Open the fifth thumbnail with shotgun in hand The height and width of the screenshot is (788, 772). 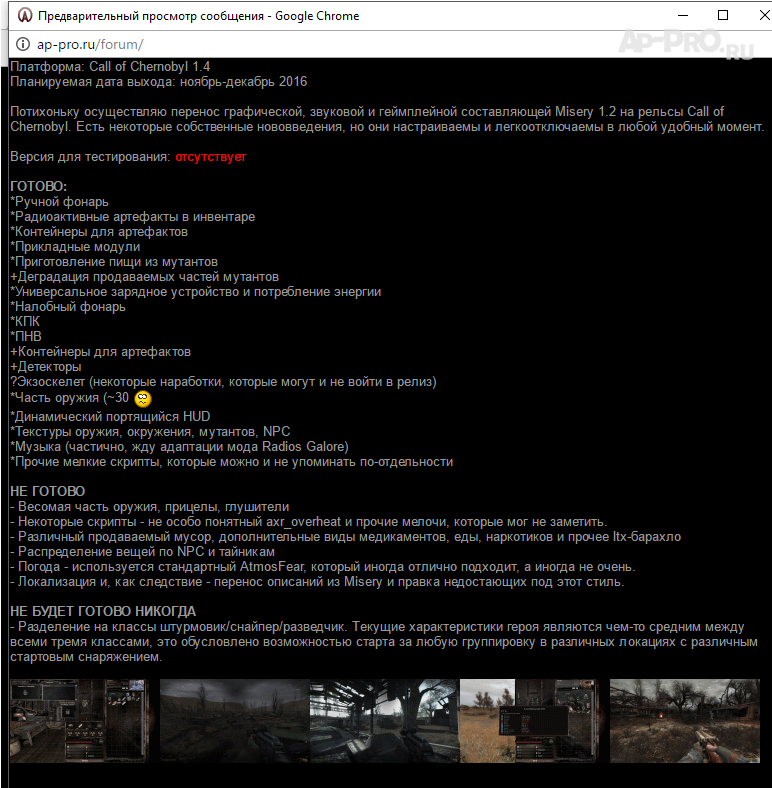coord(685,721)
